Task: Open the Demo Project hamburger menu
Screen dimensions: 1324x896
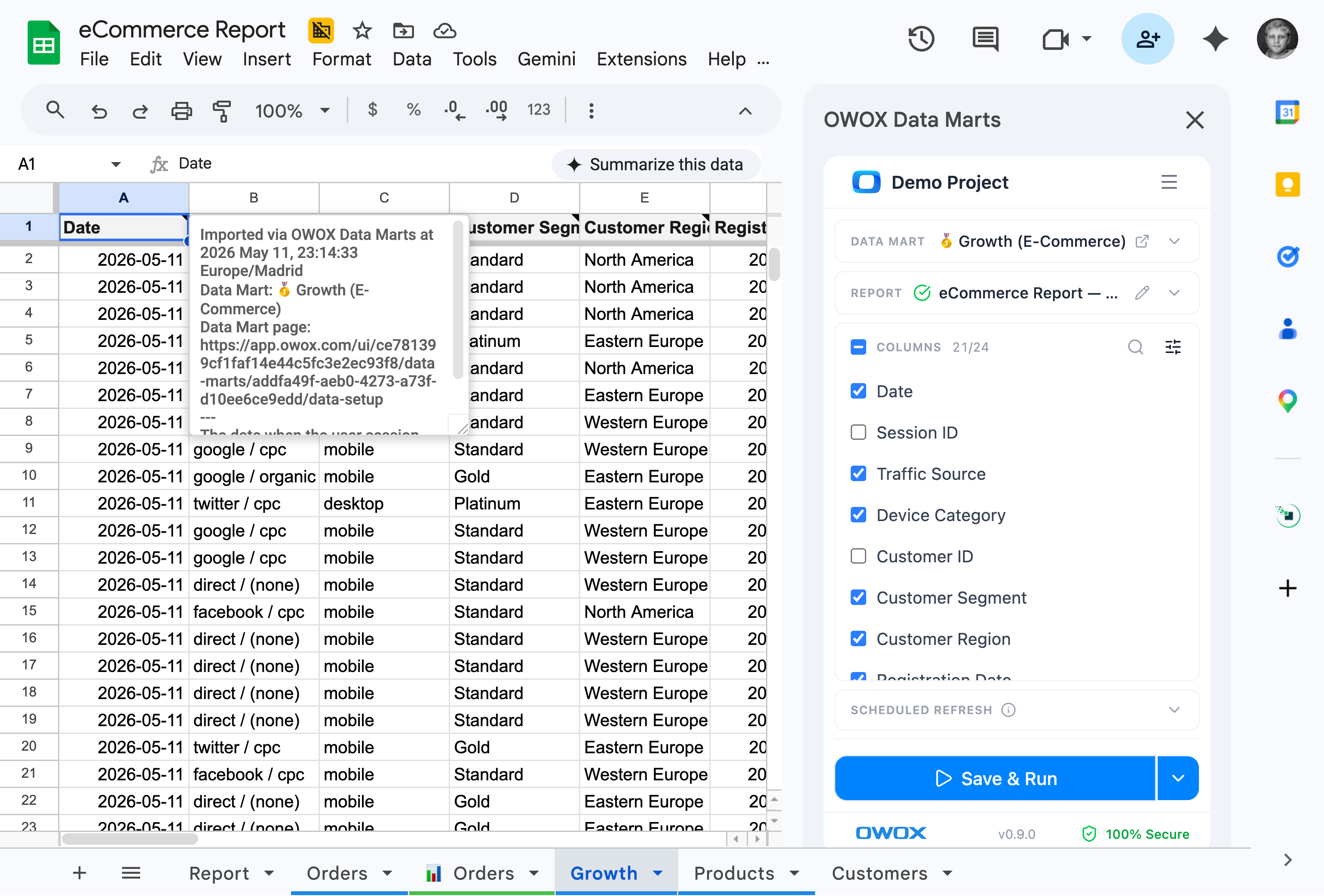Action: click(1168, 182)
